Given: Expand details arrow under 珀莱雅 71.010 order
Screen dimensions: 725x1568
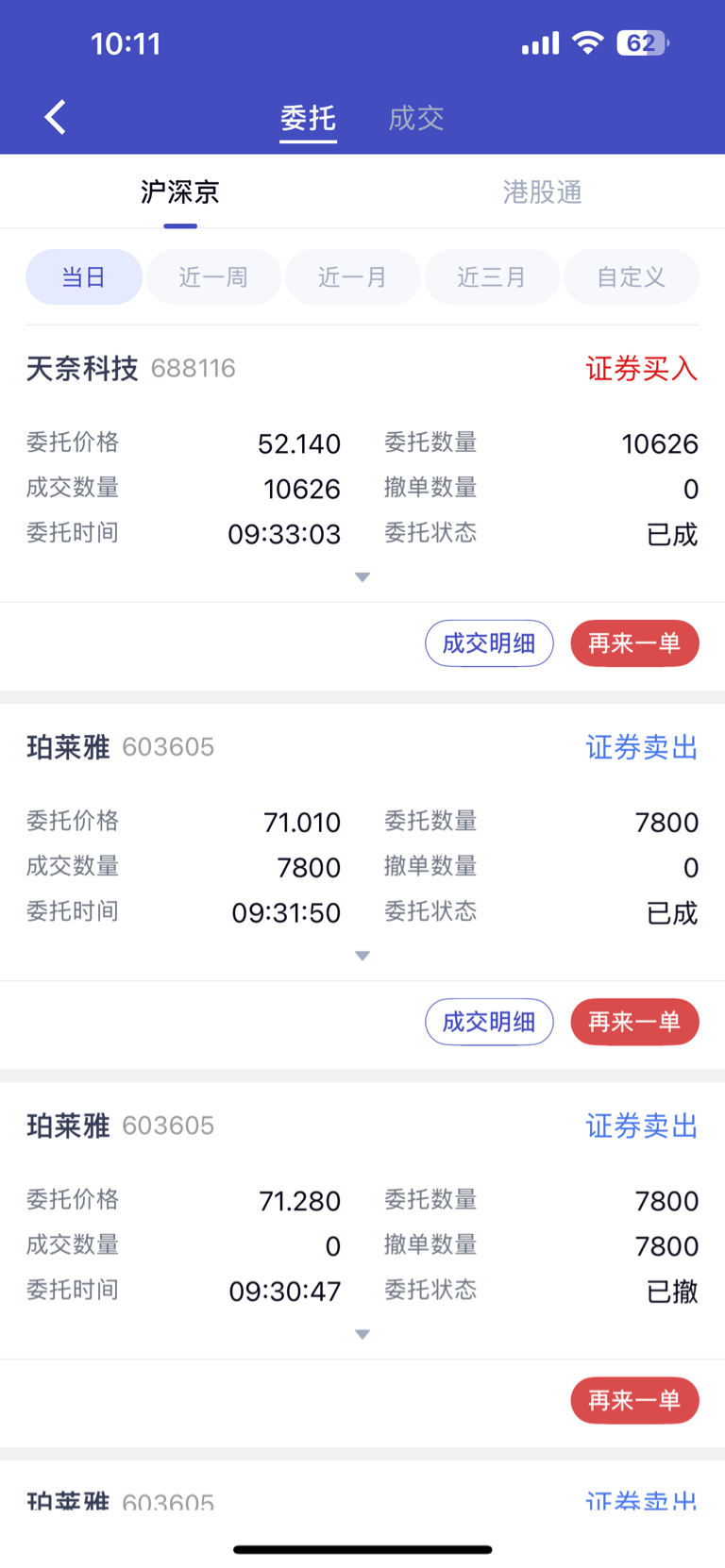Looking at the screenshot, I should pyautogui.click(x=362, y=956).
